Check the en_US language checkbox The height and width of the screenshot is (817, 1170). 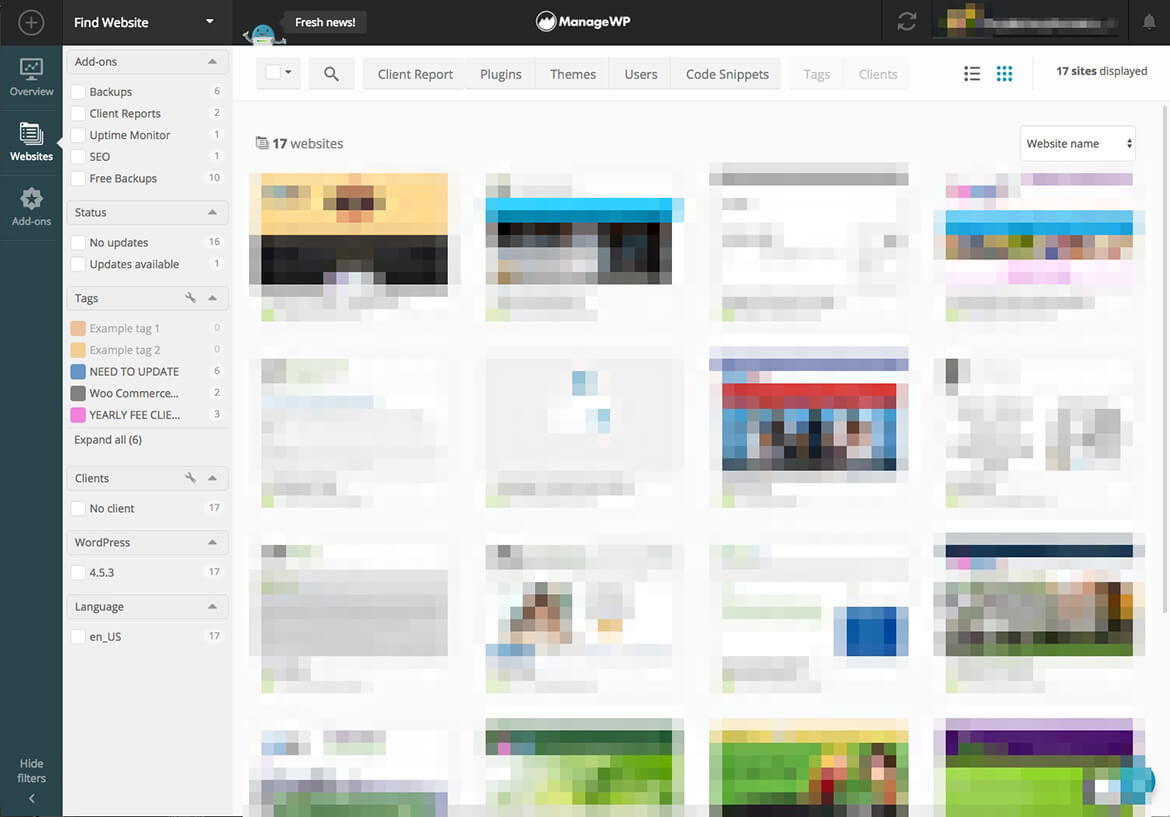tap(78, 636)
